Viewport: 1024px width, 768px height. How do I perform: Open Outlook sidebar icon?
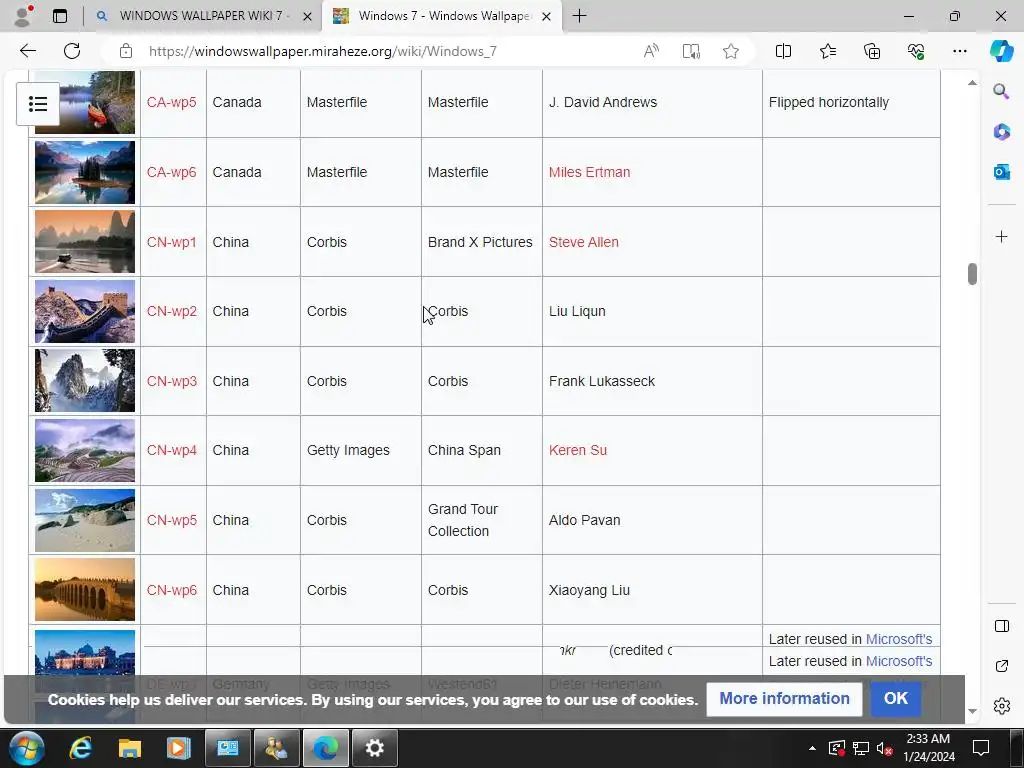pos(1001,172)
